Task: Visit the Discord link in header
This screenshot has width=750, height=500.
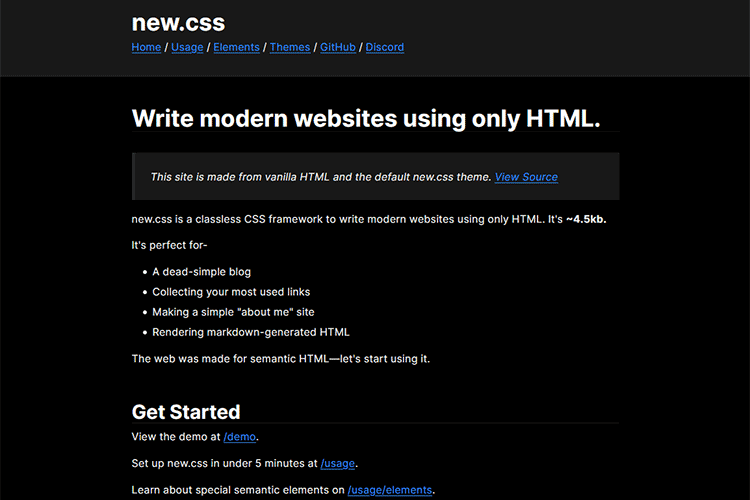Action: click(x=385, y=47)
